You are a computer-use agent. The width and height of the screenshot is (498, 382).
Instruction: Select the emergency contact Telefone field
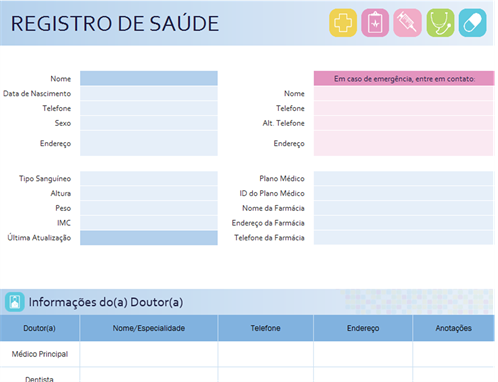(403, 108)
